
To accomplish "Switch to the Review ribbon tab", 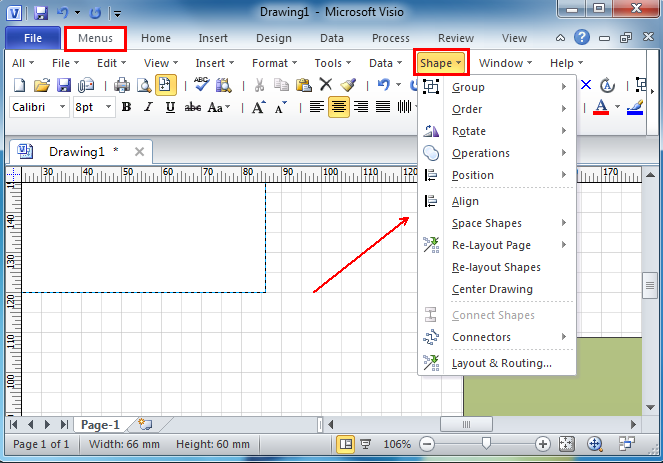I will coord(456,38).
